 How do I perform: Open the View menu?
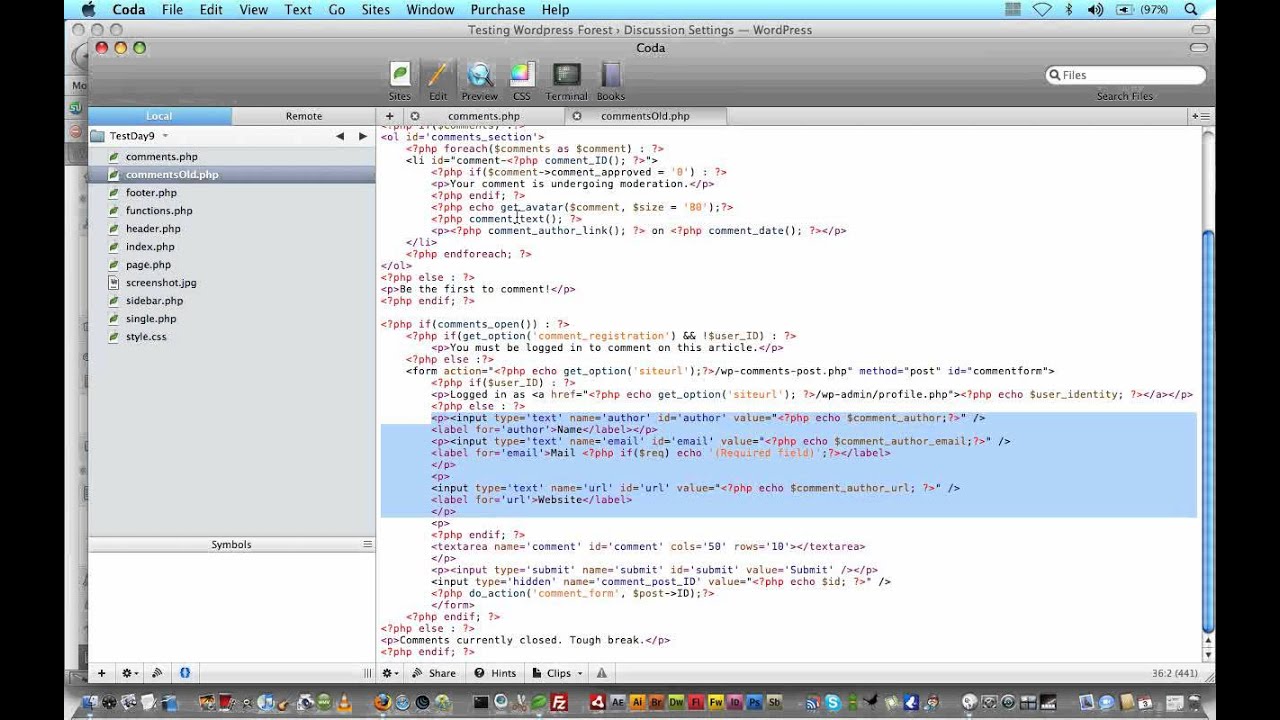click(x=253, y=10)
